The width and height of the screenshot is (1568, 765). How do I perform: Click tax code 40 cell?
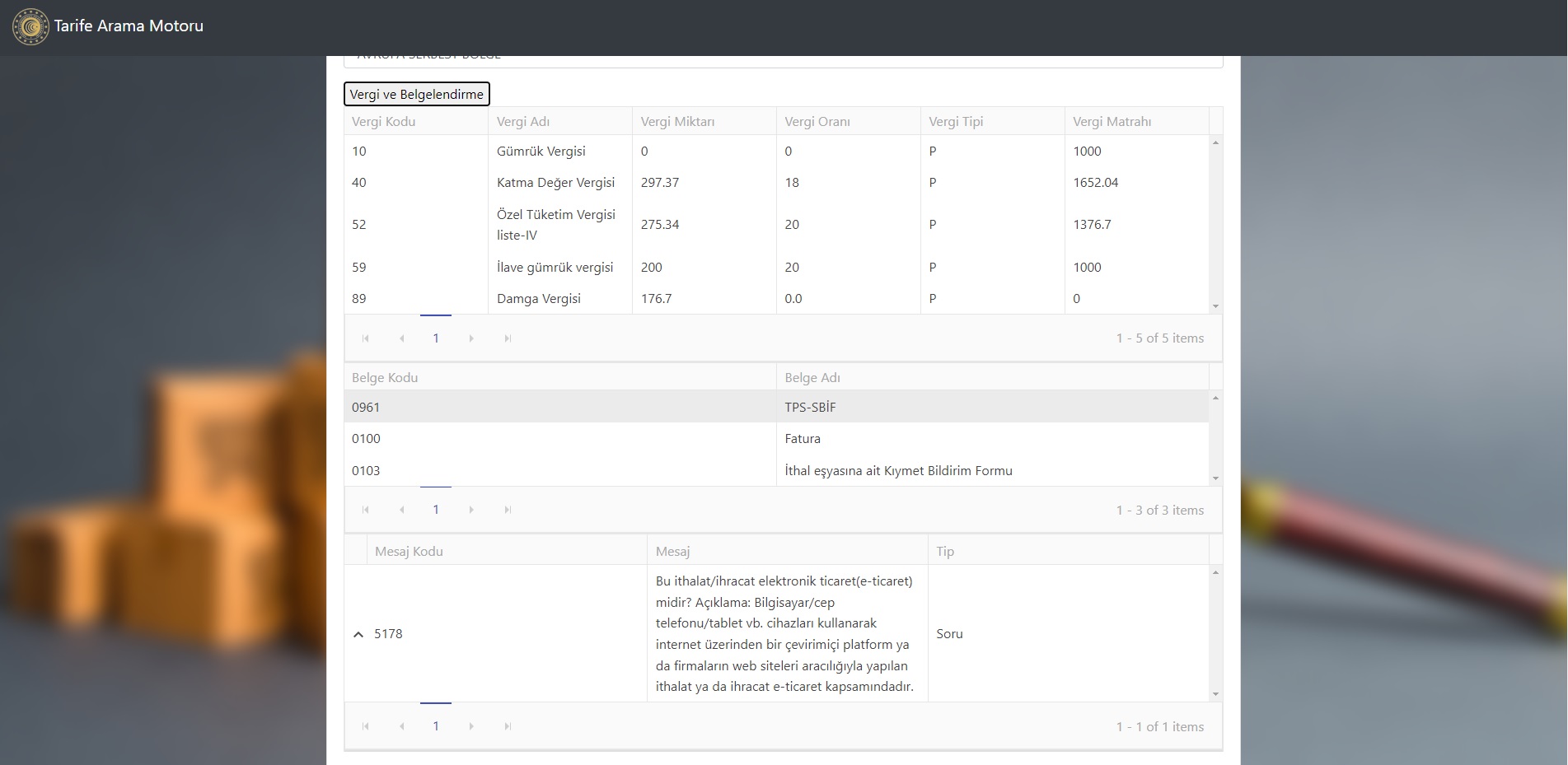click(x=416, y=183)
